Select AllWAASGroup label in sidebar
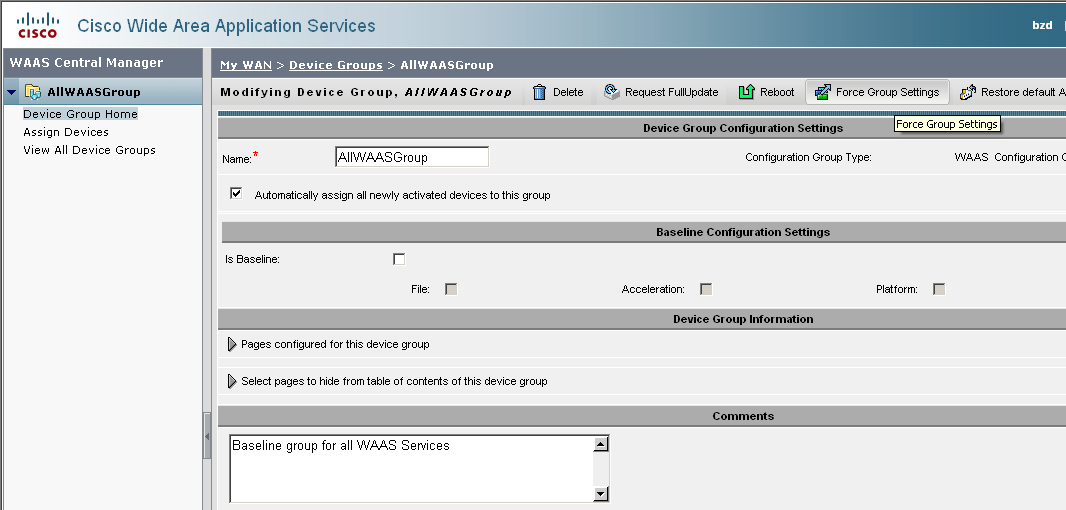The image size is (1066, 510). point(94,92)
